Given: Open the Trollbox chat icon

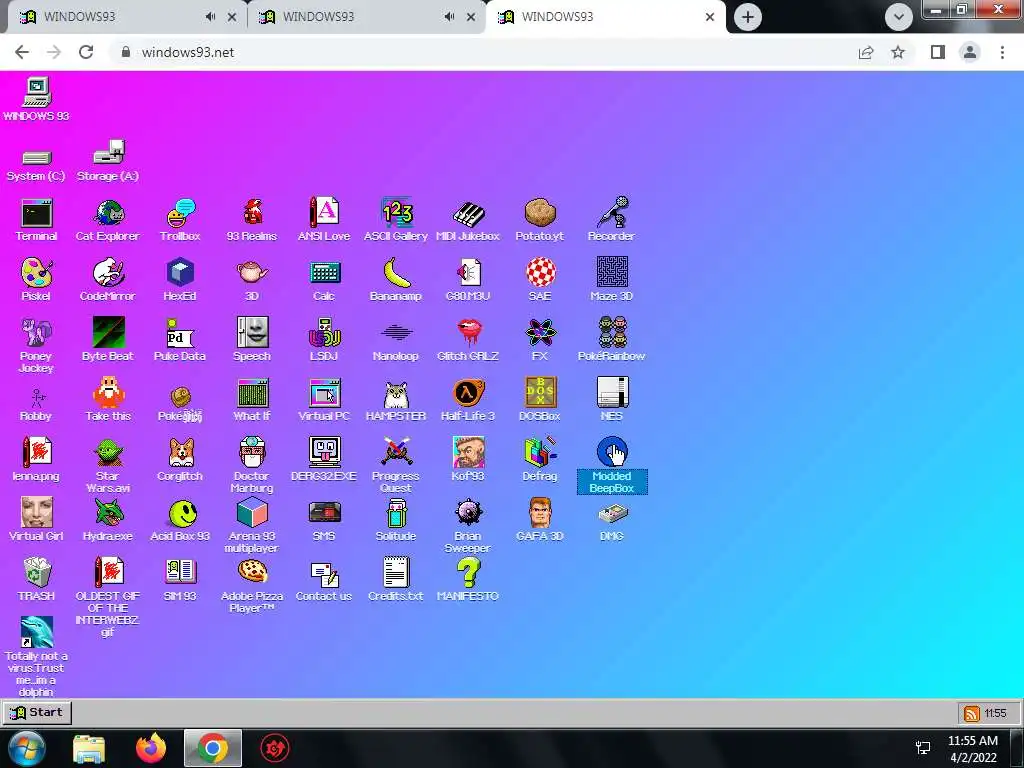Looking at the screenshot, I should 180,213.
